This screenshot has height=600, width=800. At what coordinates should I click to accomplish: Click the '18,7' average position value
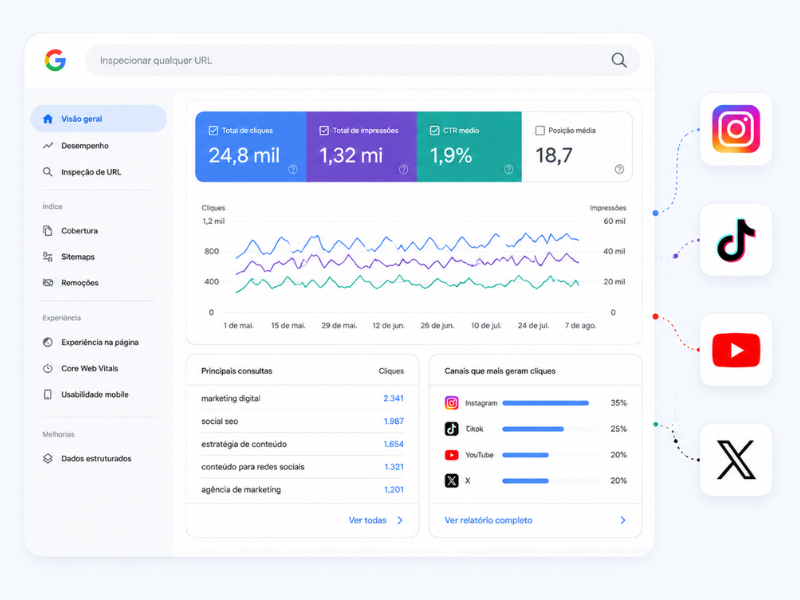click(x=554, y=155)
